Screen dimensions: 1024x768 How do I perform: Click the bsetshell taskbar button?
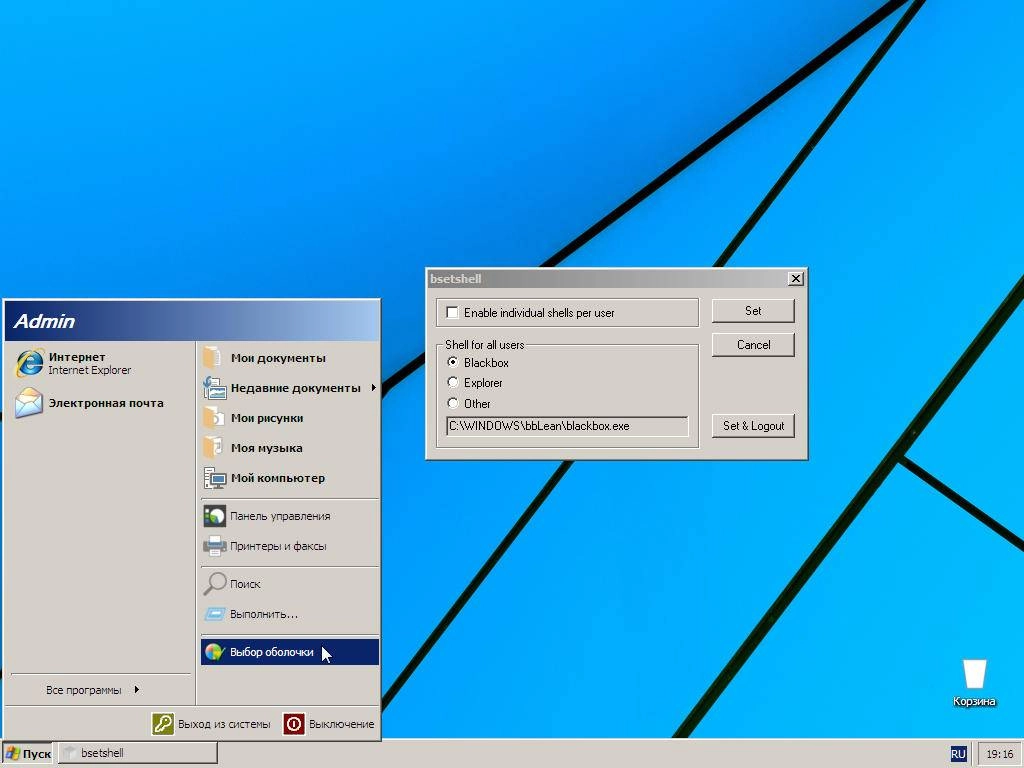[138, 753]
